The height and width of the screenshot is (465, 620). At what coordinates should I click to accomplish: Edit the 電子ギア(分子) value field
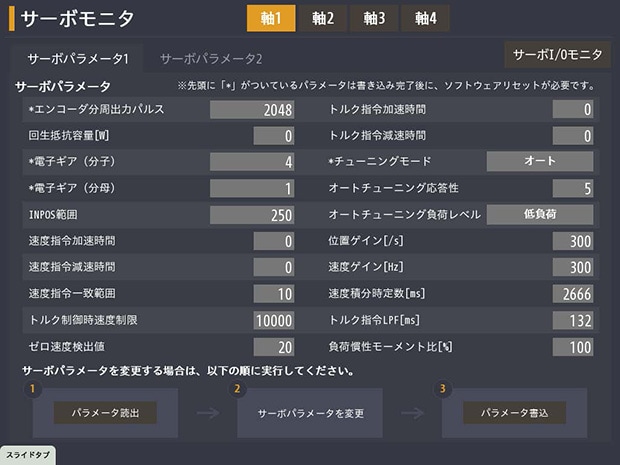252,162
